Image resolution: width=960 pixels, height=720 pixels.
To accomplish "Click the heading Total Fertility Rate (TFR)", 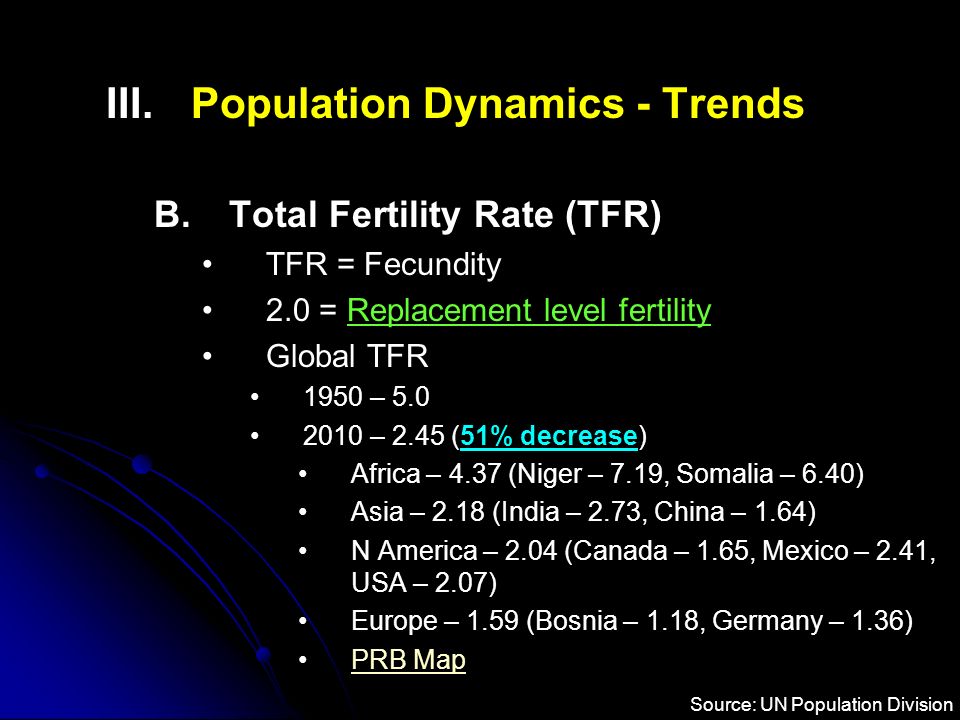I will coord(445,215).
